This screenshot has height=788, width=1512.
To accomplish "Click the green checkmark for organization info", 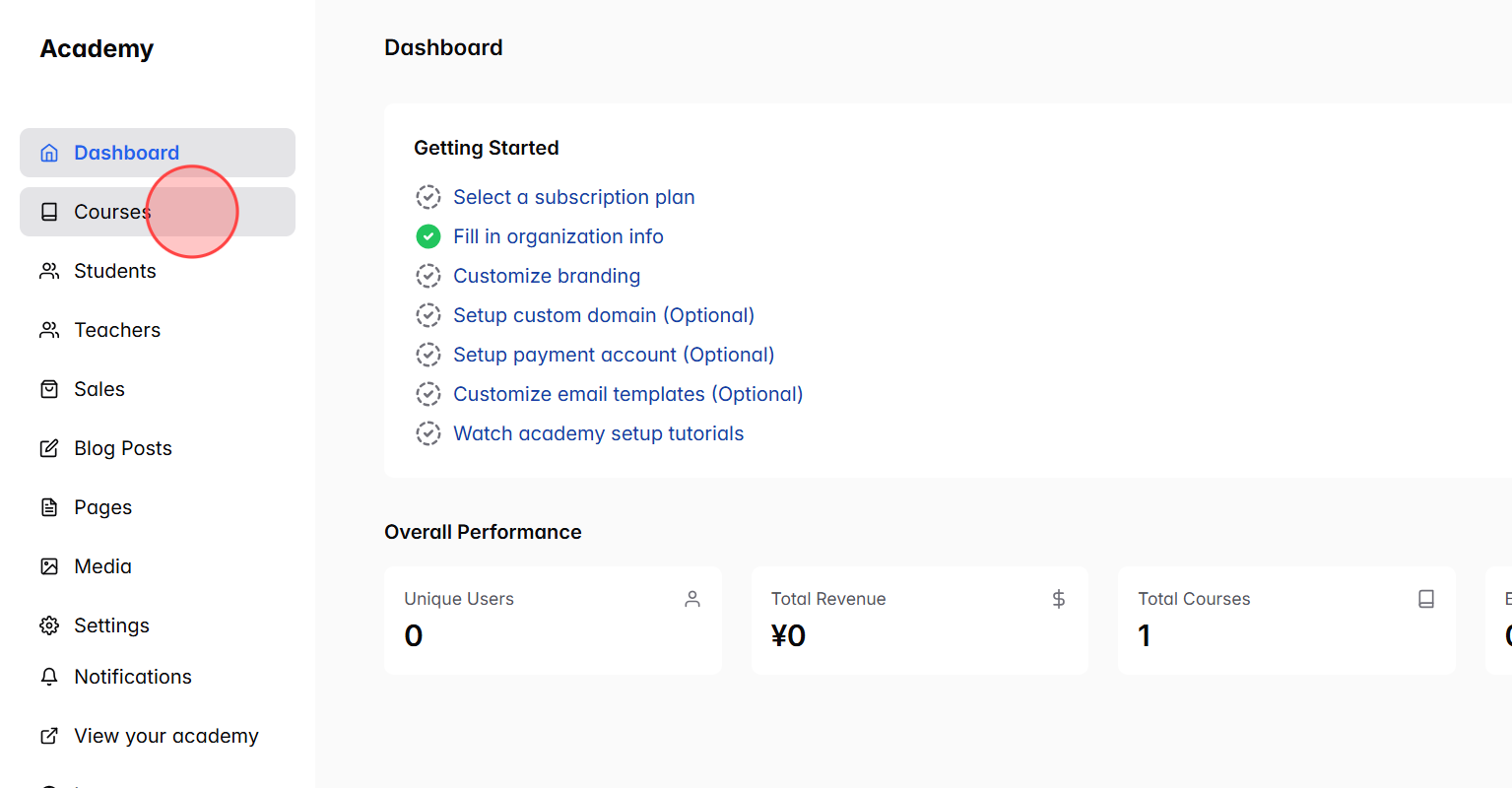I will [427, 236].
